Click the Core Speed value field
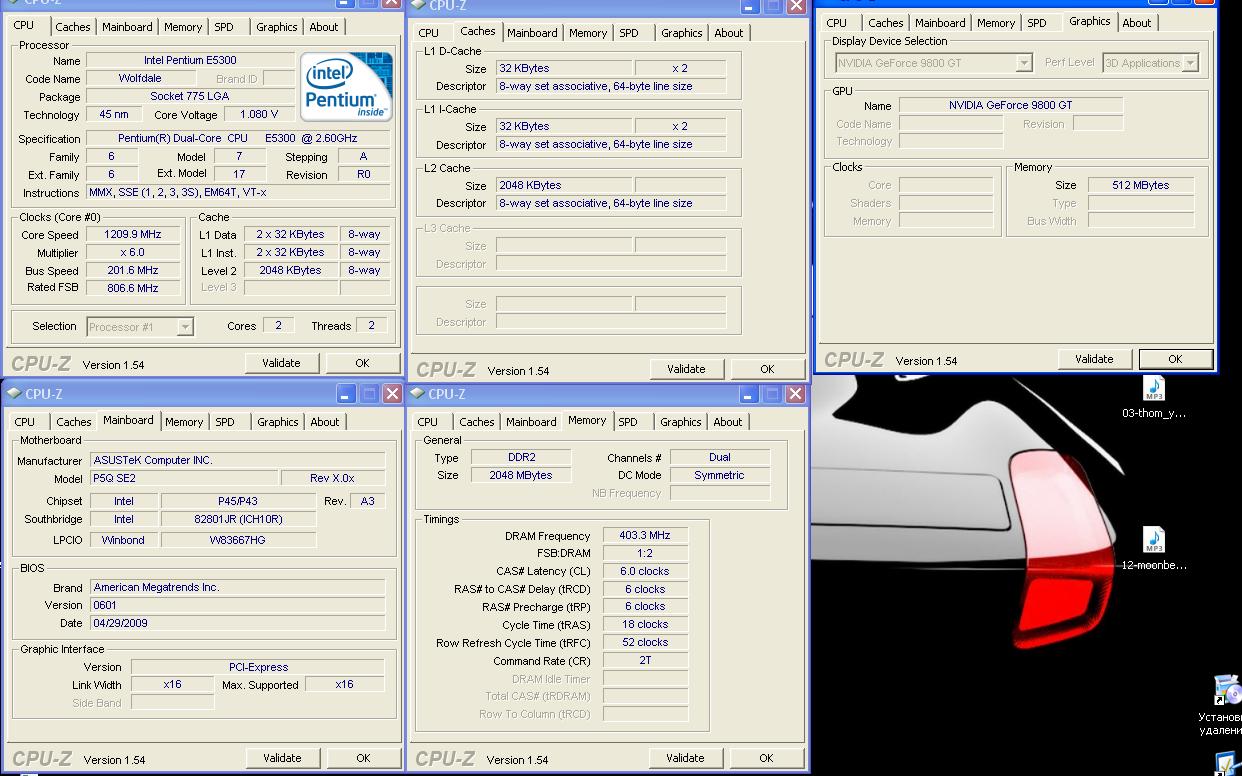The image size is (1242, 776). 133,234
